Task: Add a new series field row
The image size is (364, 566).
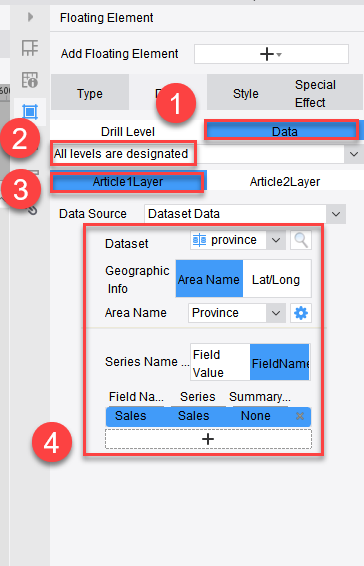Action: 208,439
